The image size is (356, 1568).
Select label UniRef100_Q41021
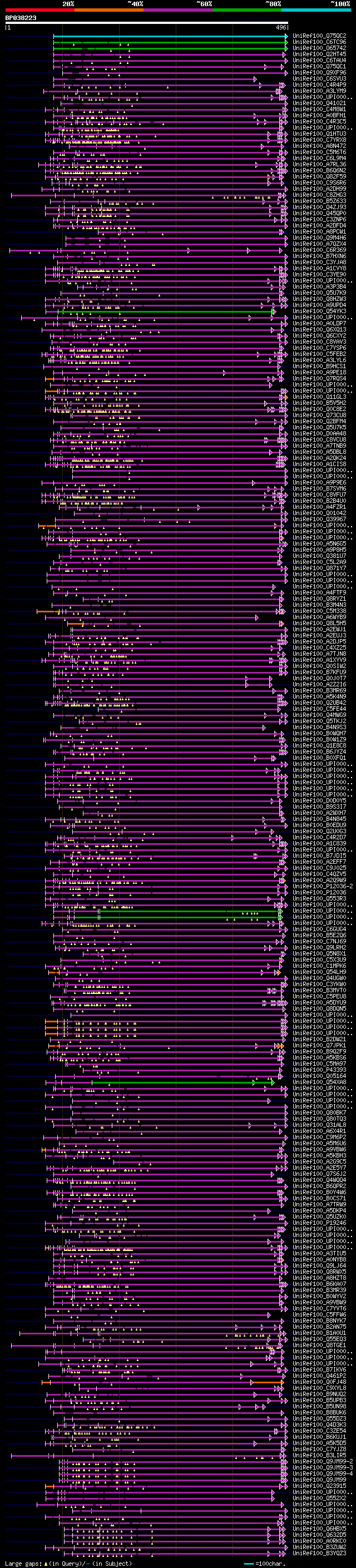[x=319, y=103]
